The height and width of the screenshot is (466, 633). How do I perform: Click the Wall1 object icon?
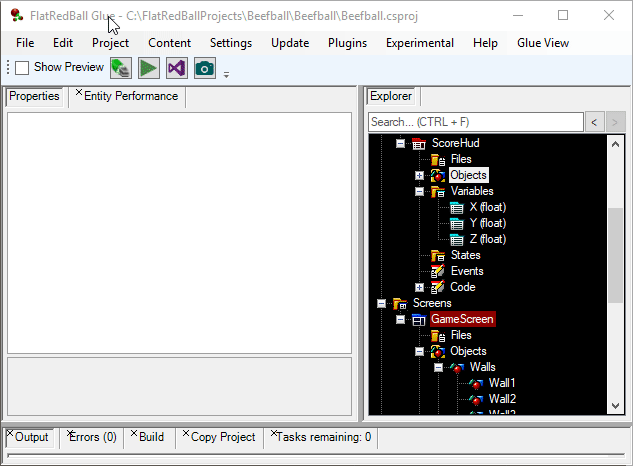pyautogui.click(x=476, y=383)
